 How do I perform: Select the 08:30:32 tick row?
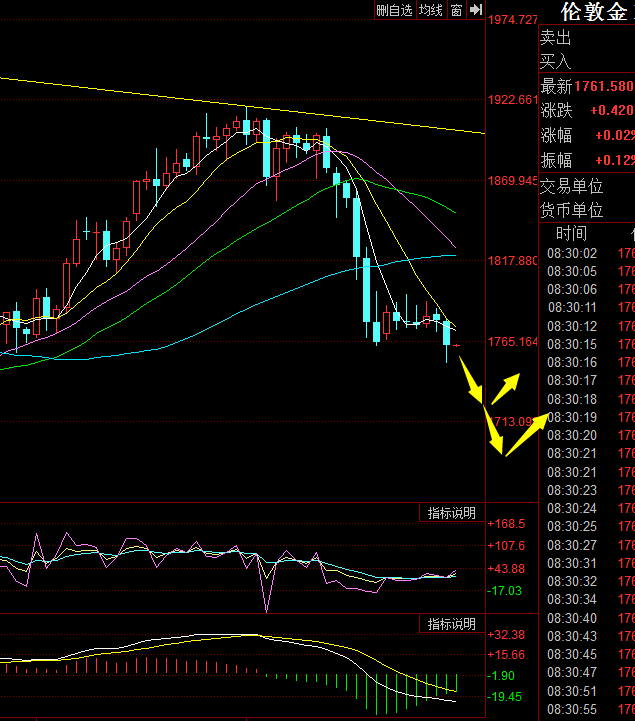click(x=591, y=581)
